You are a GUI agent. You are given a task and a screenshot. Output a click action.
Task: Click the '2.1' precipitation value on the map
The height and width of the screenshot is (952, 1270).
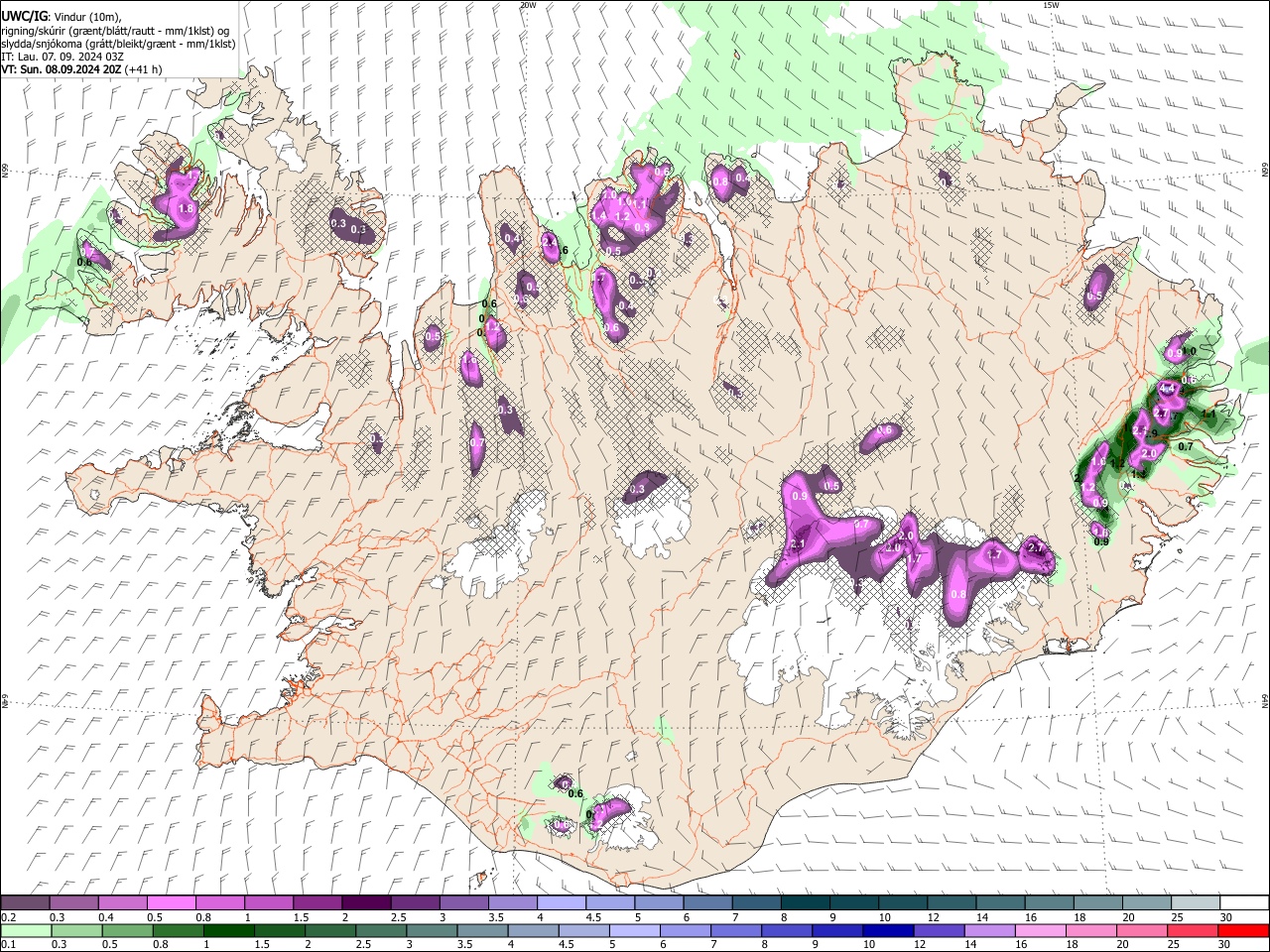[x=798, y=544]
